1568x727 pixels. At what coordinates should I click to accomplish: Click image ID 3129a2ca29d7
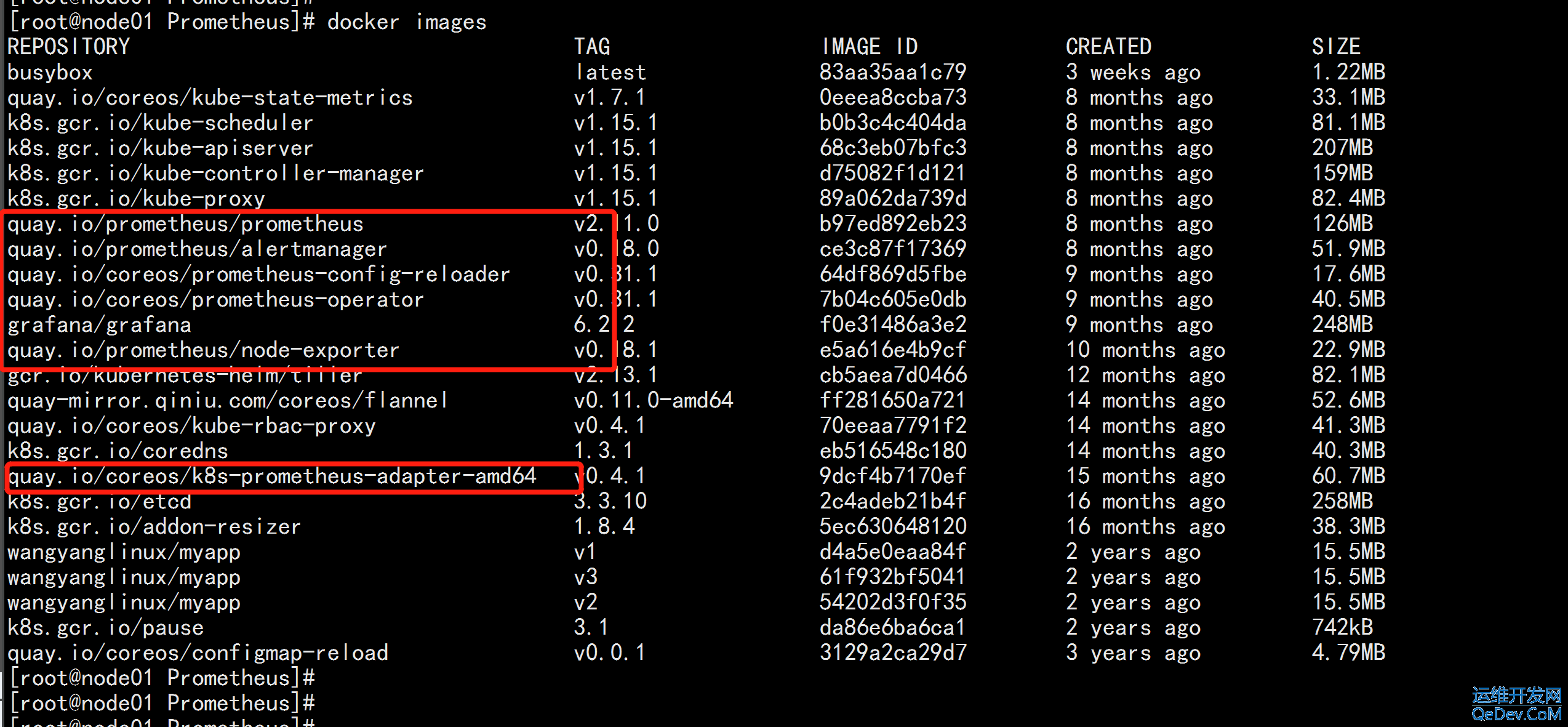(x=893, y=653)
